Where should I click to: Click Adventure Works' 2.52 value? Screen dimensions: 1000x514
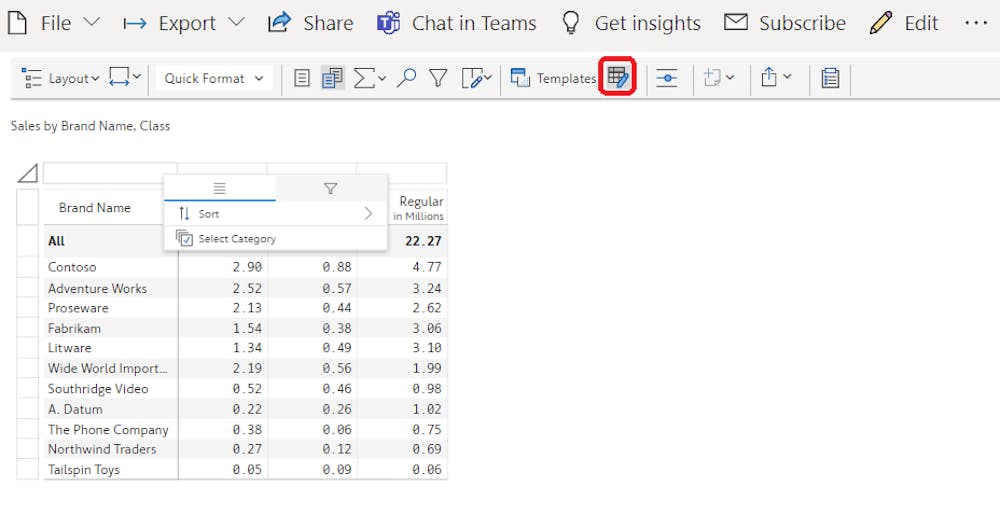coord(247,288)
